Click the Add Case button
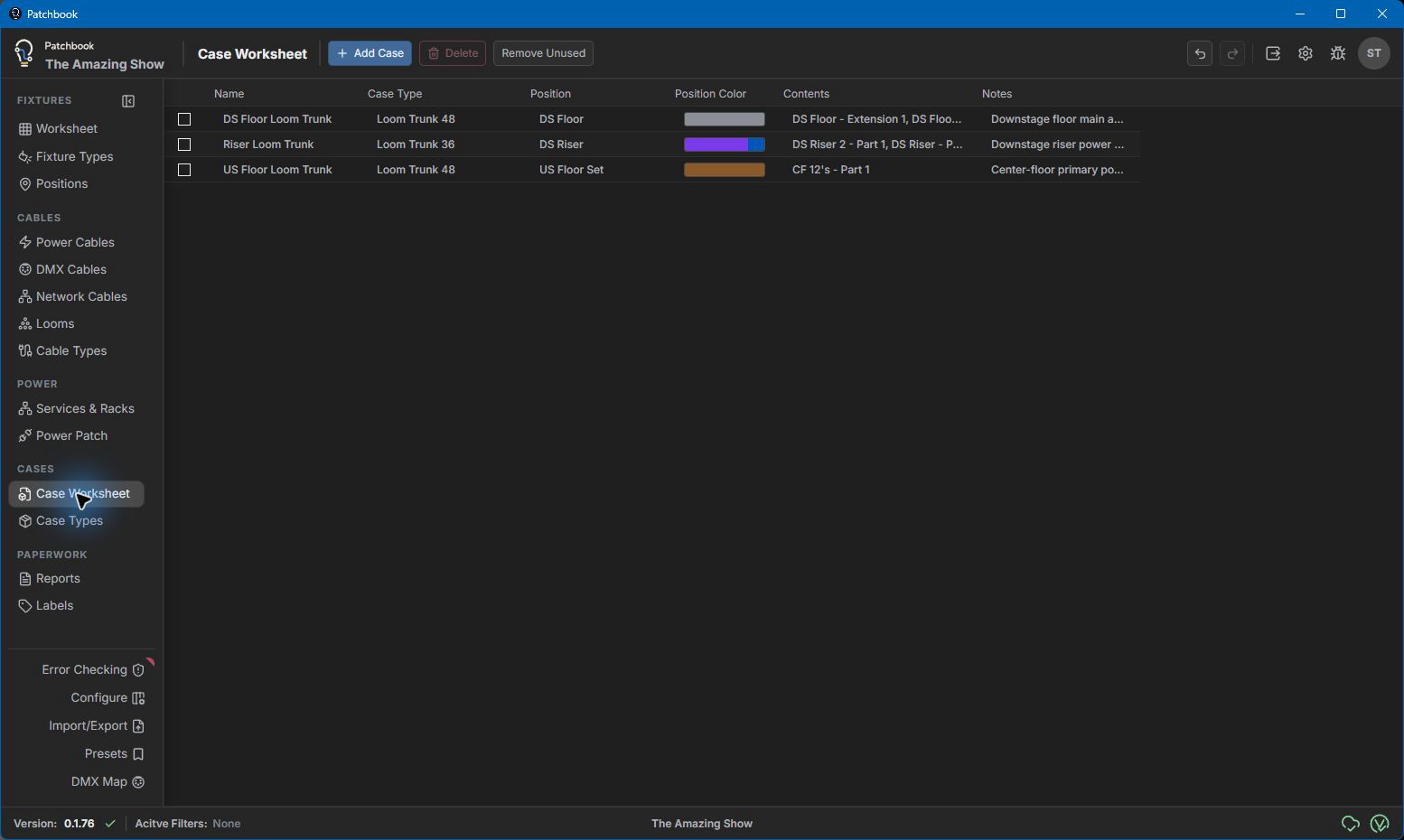This screenshot has width=1404, height=840. 370,53
